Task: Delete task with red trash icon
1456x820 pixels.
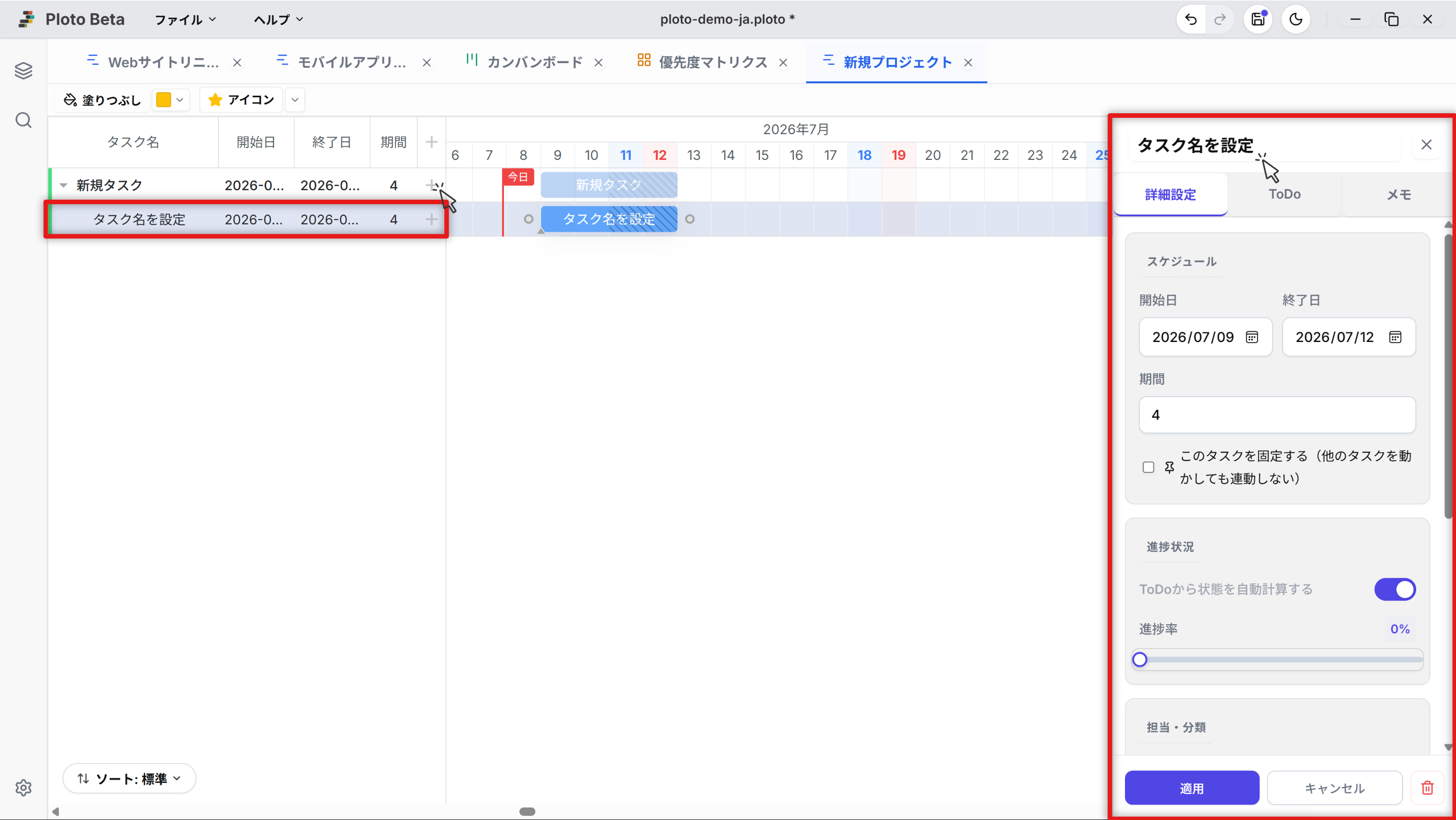Action: (x=1428, y=788)
